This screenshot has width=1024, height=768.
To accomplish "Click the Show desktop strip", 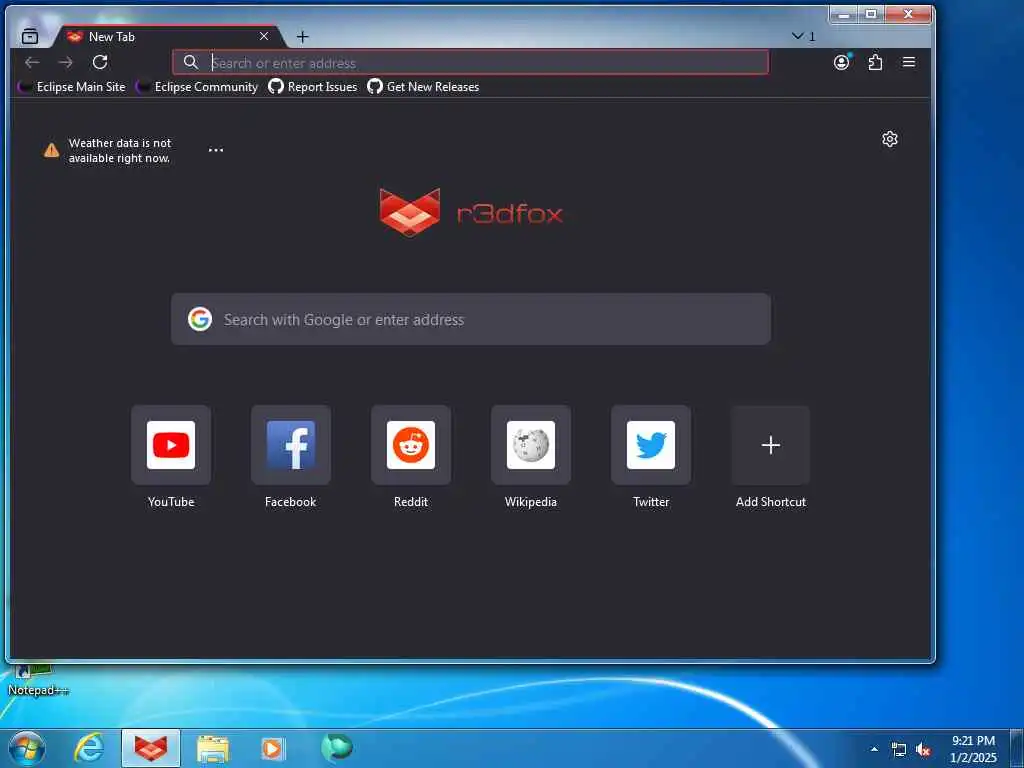I will tap(1017, 749).
